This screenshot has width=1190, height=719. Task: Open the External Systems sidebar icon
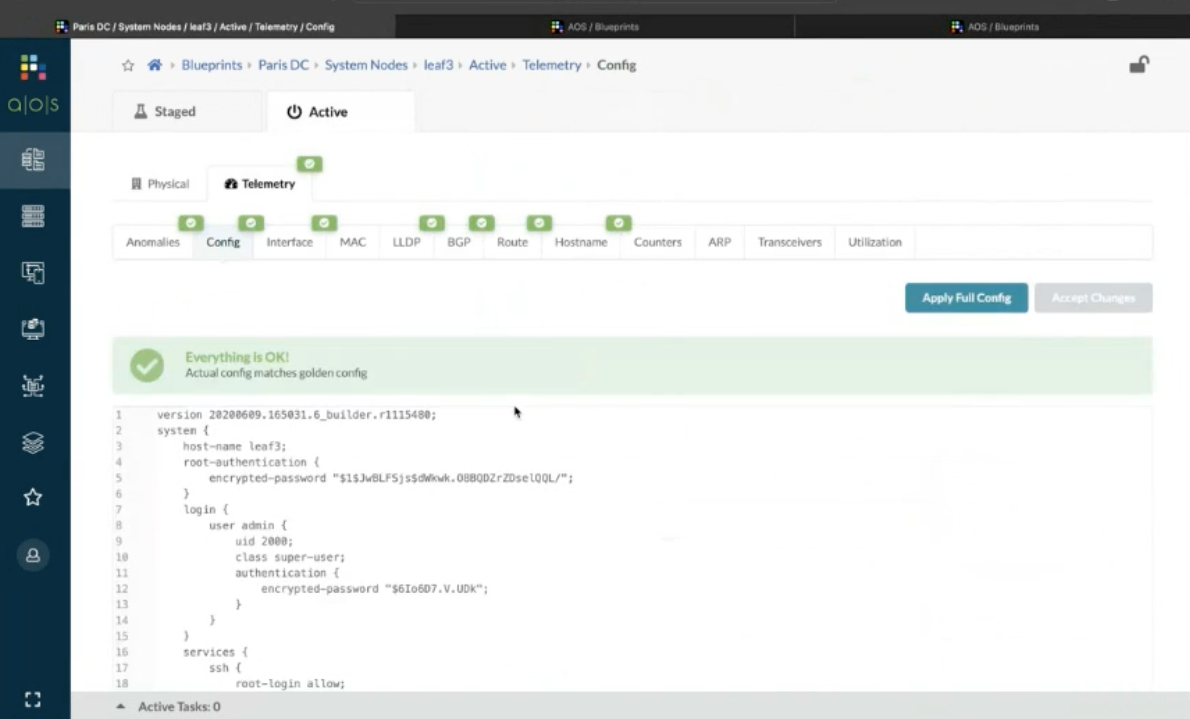(33, 386)
